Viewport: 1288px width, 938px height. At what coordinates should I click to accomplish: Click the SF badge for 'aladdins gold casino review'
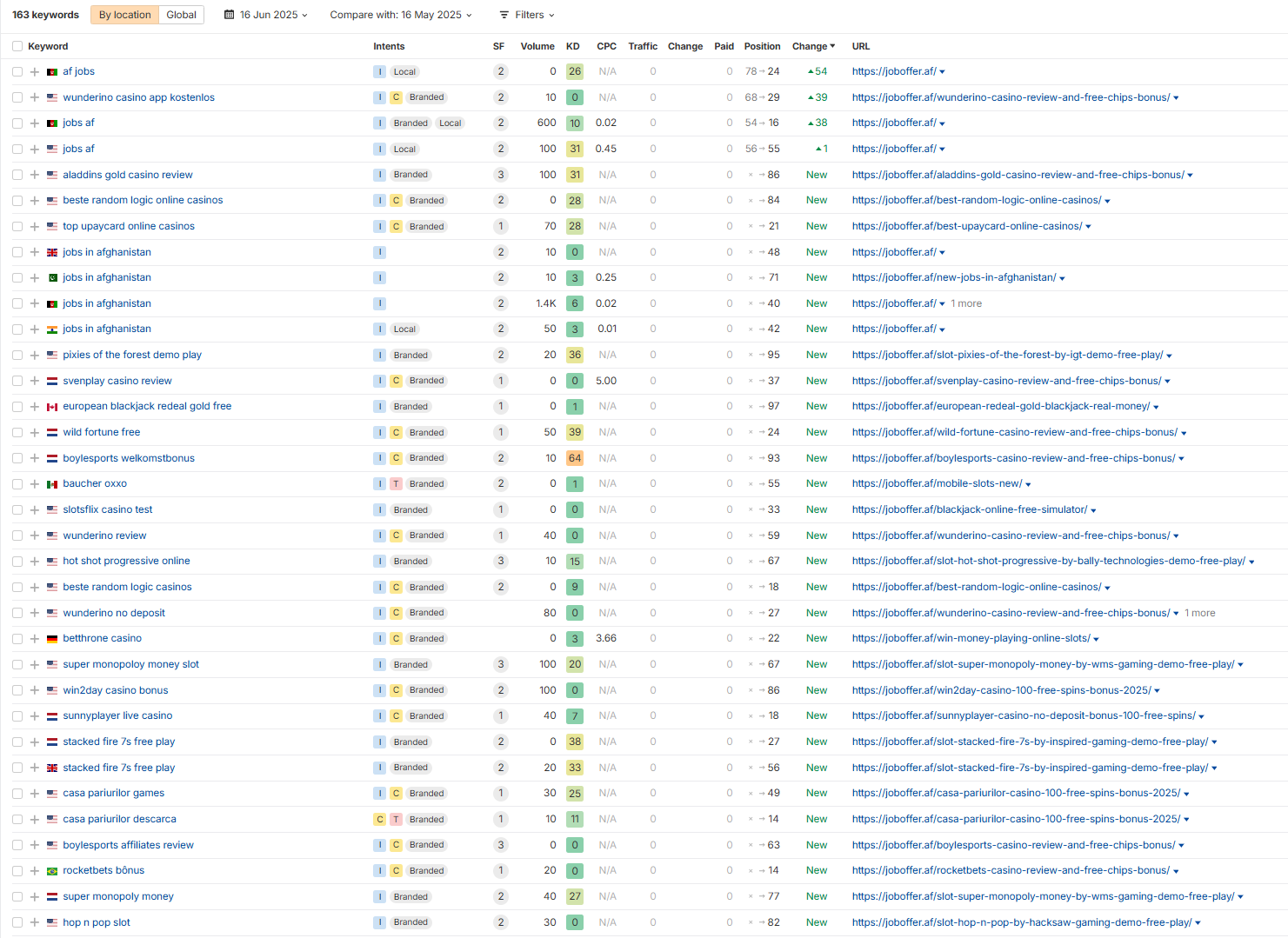[500, 175]
